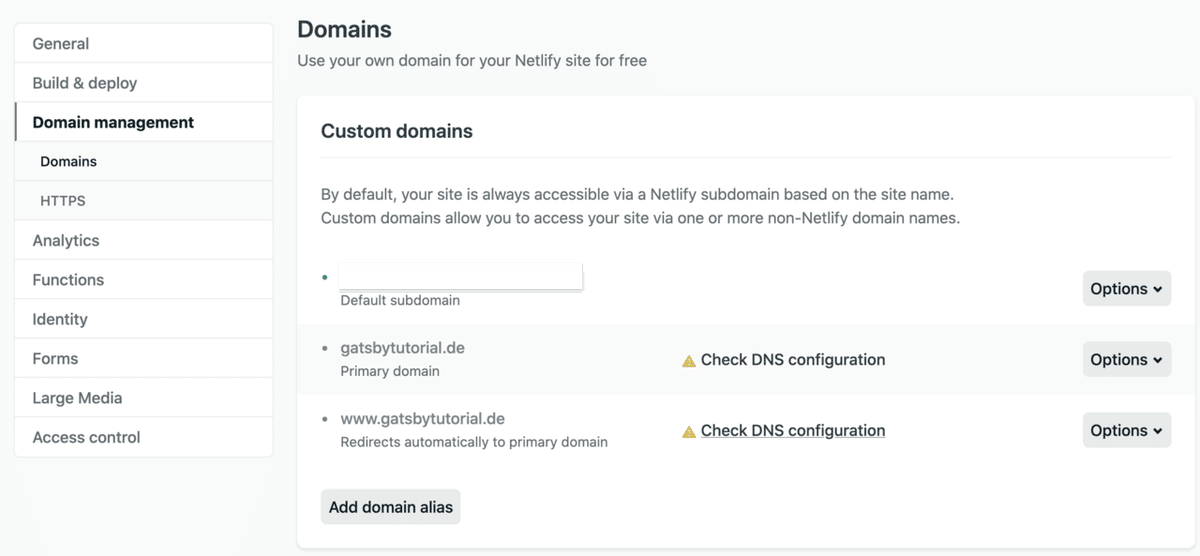Go to Build & deploy settings

pyautogui.click(x=85, y=83)
